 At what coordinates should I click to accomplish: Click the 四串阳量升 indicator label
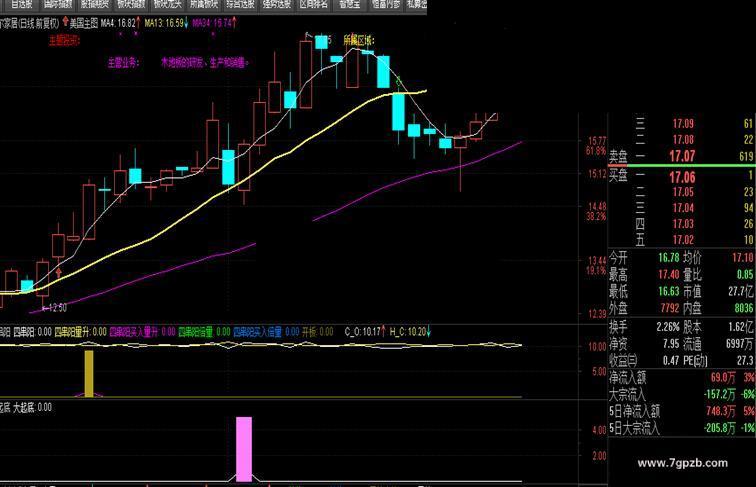tap(81, 332)
